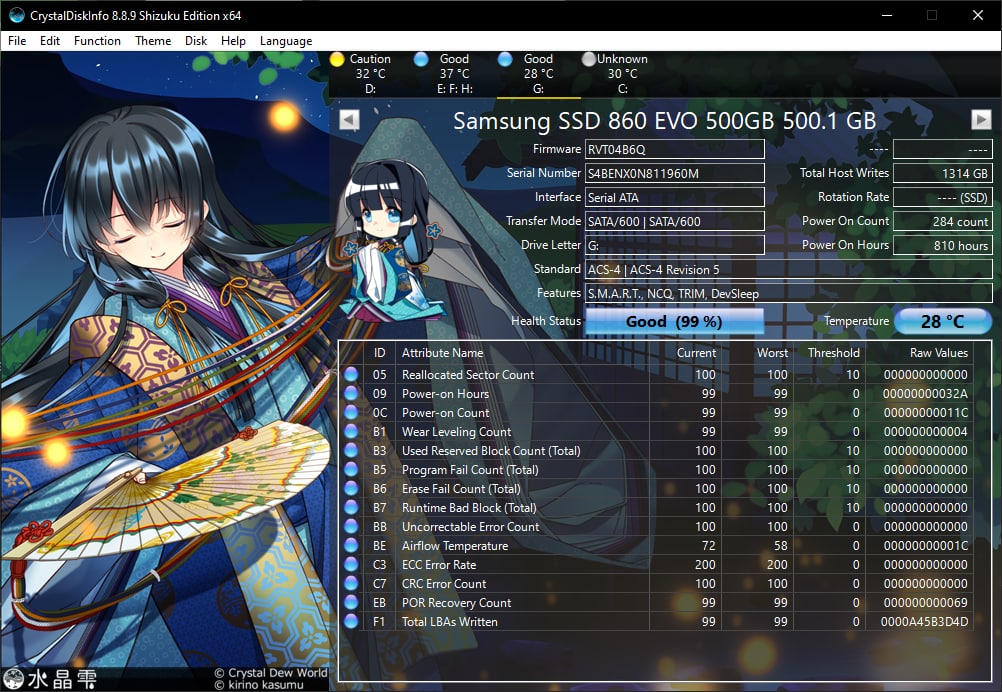Click the Worst column header
Image resolution: width=1002 pixels, height=692 pixels.
pos(773,353)
